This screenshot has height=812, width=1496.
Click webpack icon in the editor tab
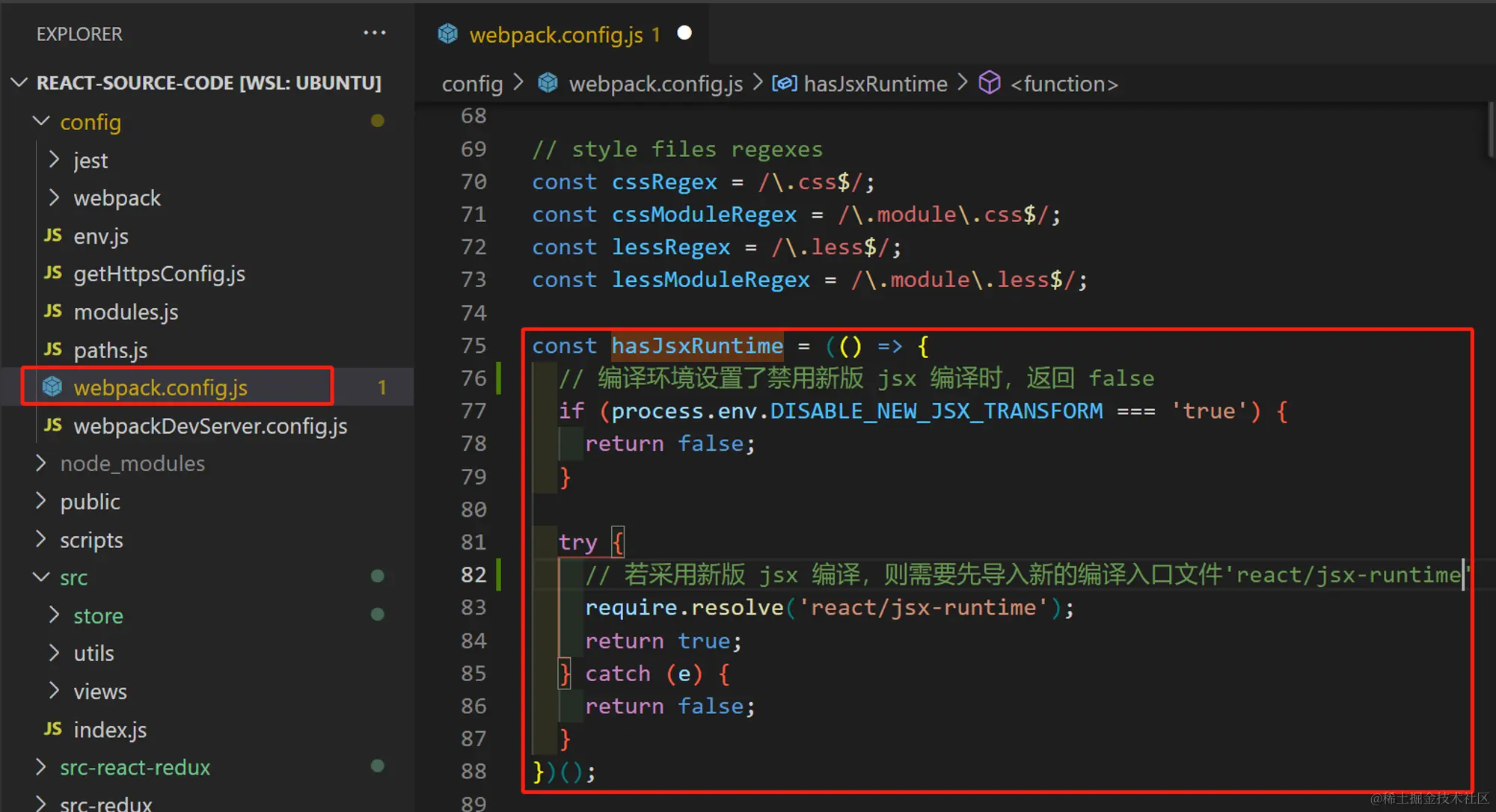coord(447,34)
